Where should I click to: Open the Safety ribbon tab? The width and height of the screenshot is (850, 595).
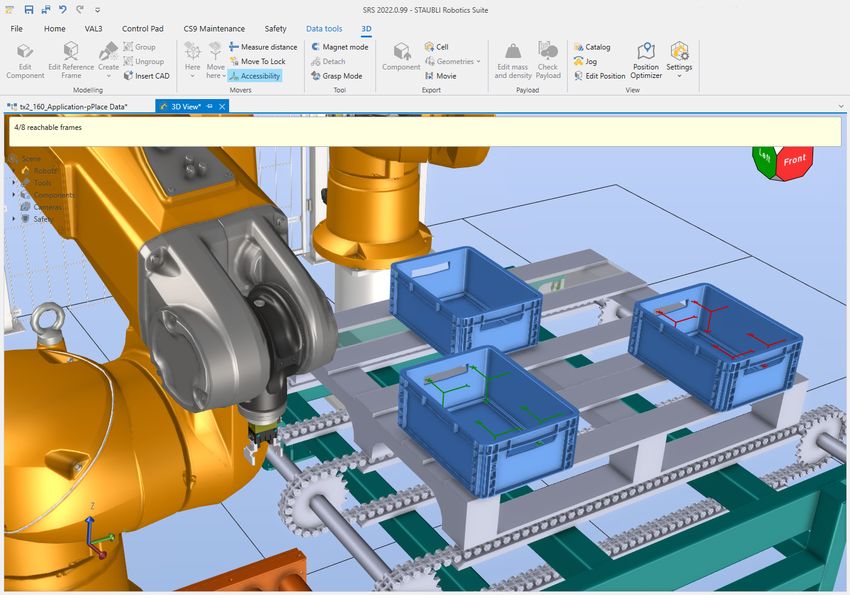pos(275,29)
